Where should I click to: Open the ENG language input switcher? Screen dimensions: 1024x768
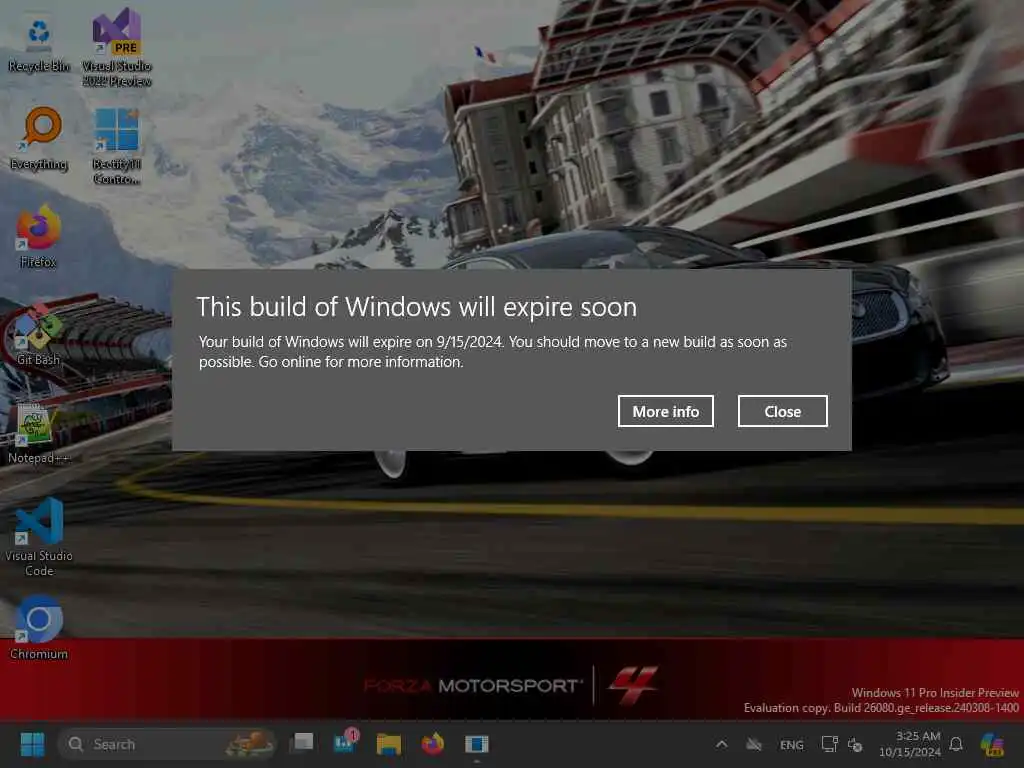point(792,745)
